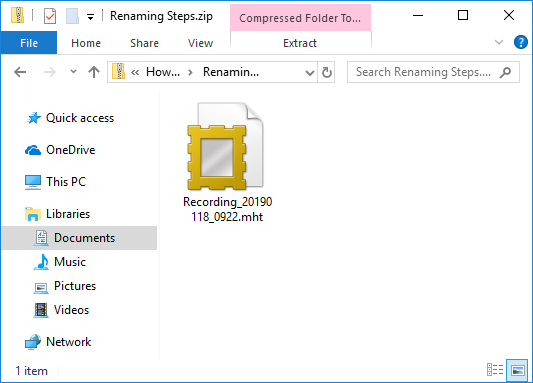The height and width of the screenshot is (383, 533).
Task: Open the recent locations dropdown arrow
Action: [x=73, y=72]
